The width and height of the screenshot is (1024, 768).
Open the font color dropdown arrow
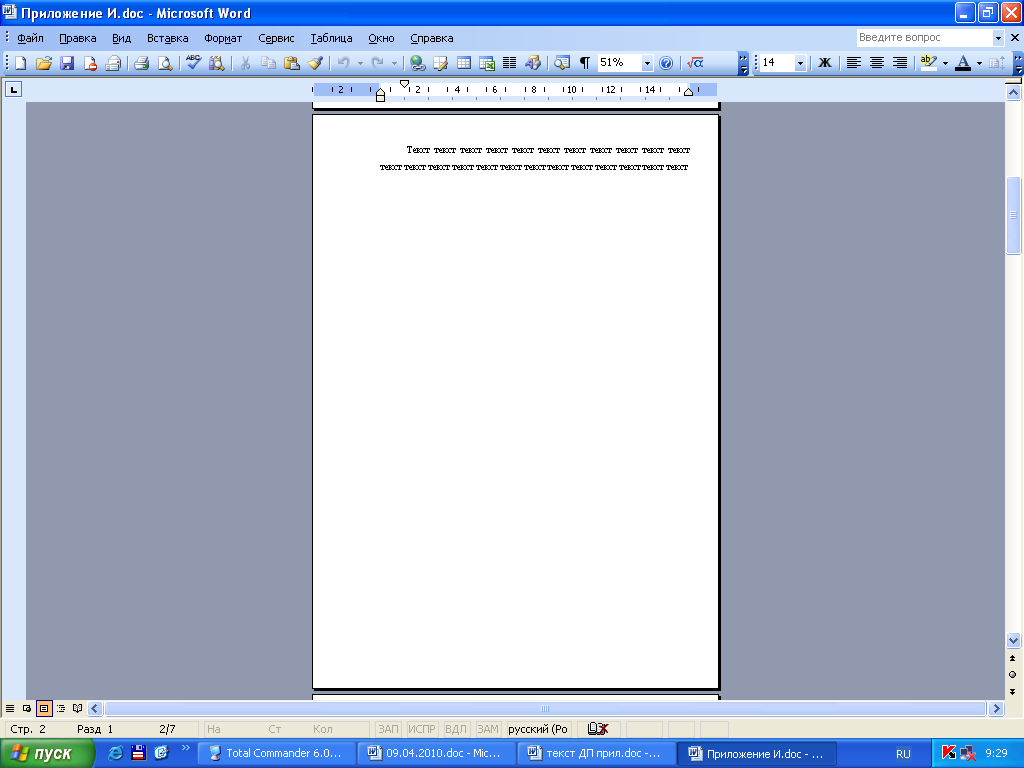980,63
